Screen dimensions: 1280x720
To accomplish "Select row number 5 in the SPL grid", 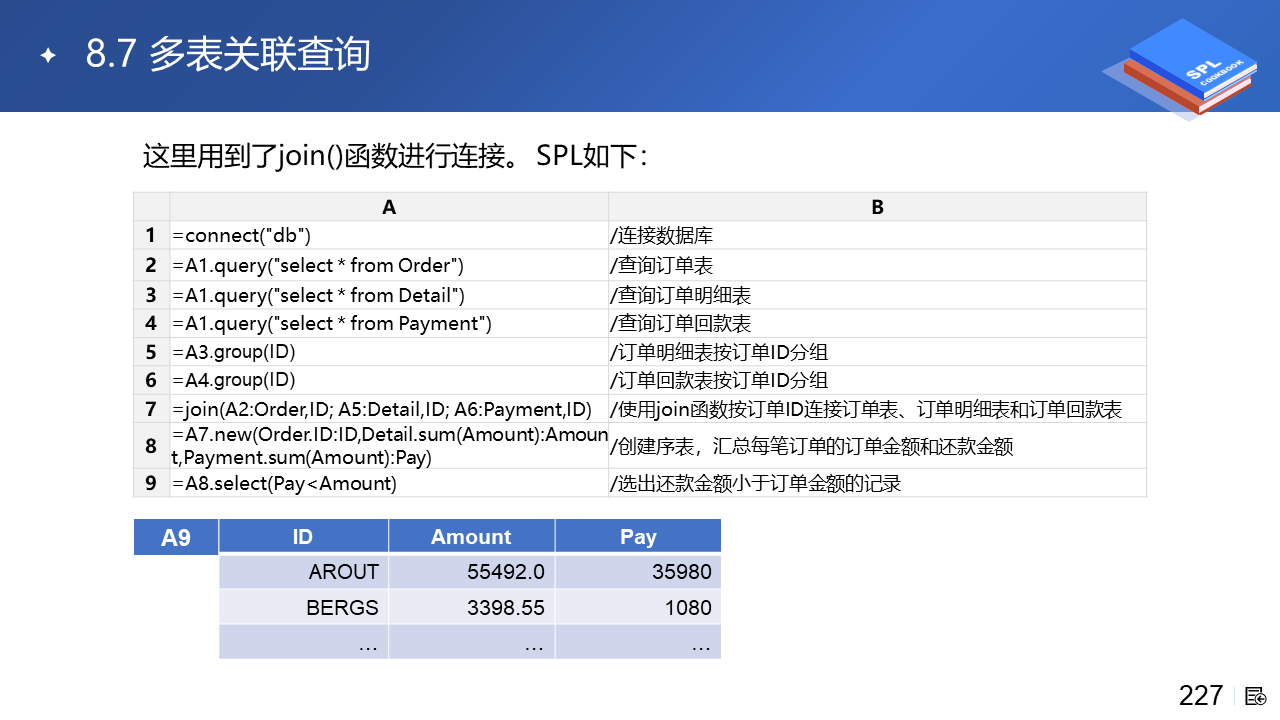I will point(151,352).
